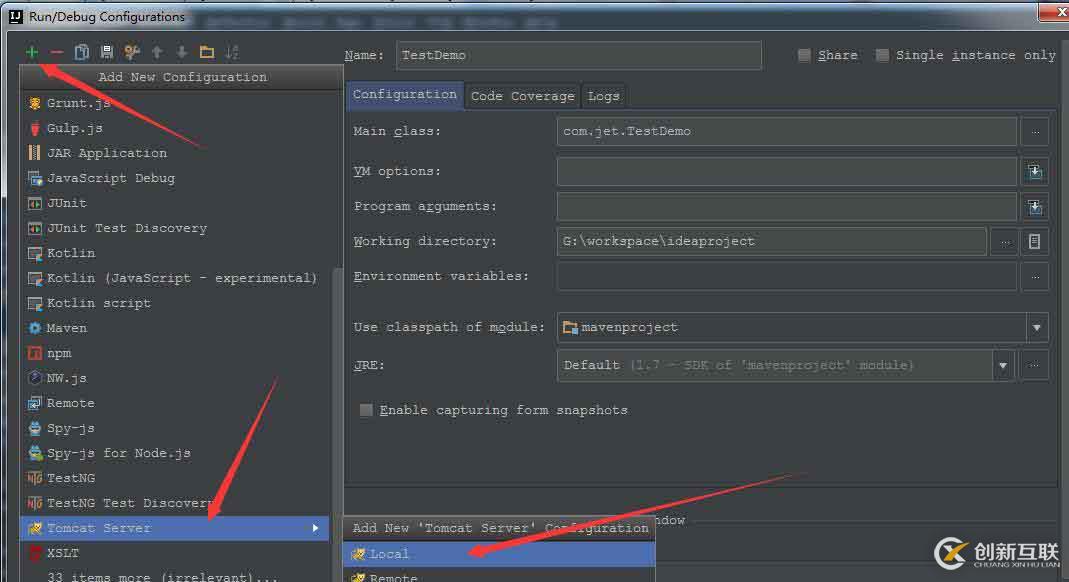Open Use classpath of module dropdown
This screenshot has width=1069, height=582.
[x=1037, y=328]
